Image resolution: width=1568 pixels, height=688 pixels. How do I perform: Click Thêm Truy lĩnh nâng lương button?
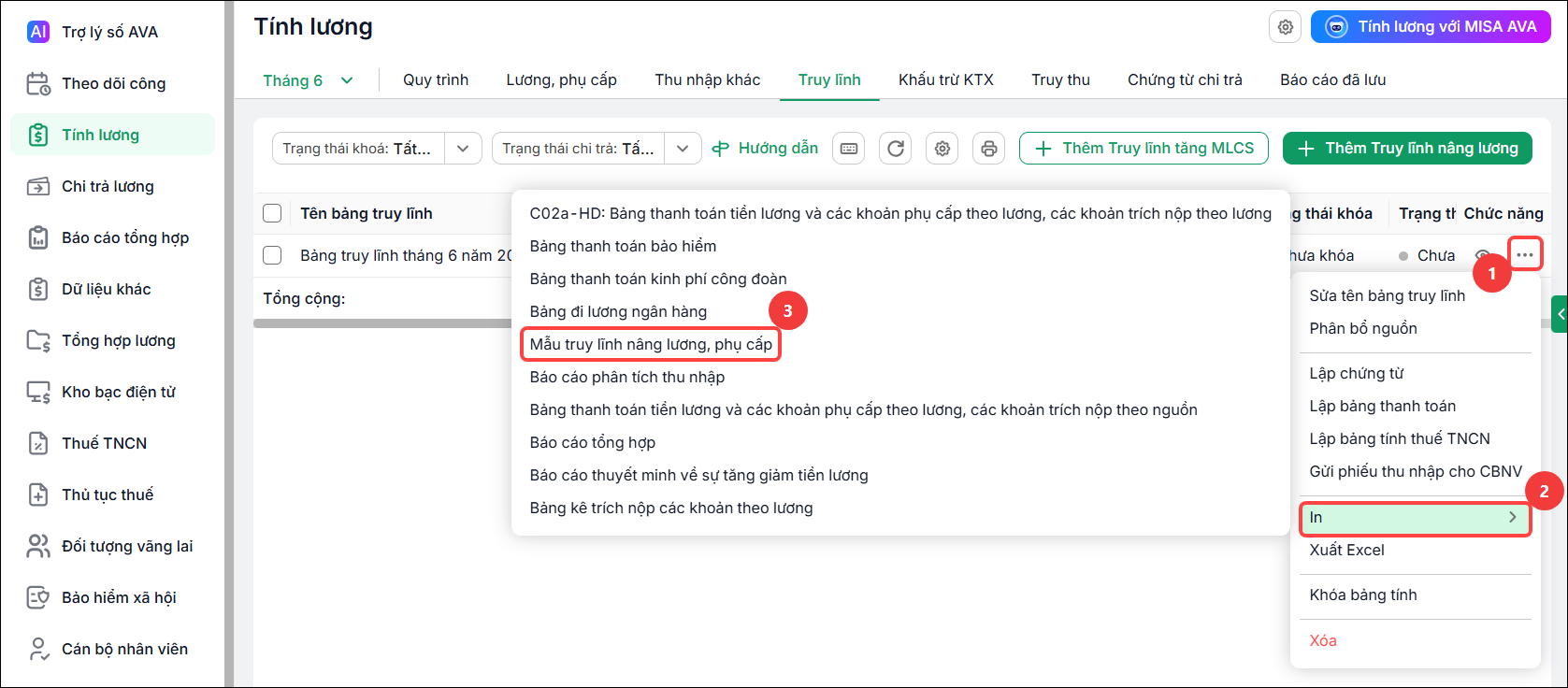pos(1407,149)
